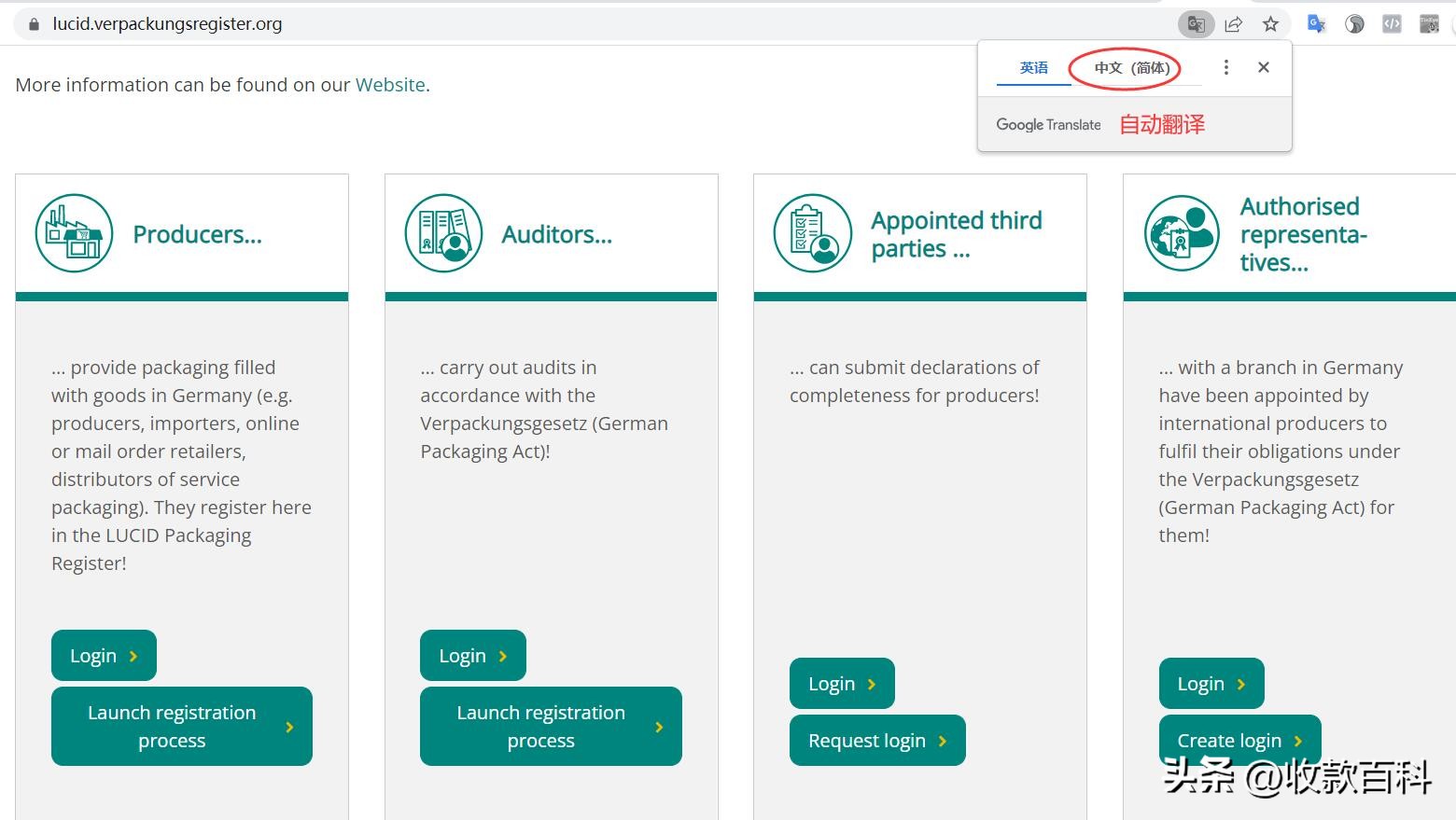View site info via the lock icon

point(34,24)
